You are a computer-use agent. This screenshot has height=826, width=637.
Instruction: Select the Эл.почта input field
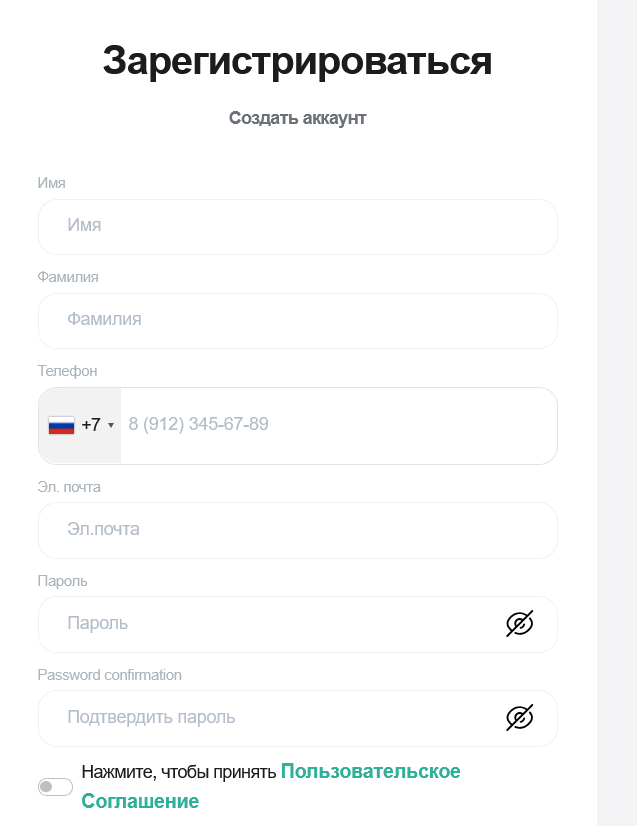[297, 530]
